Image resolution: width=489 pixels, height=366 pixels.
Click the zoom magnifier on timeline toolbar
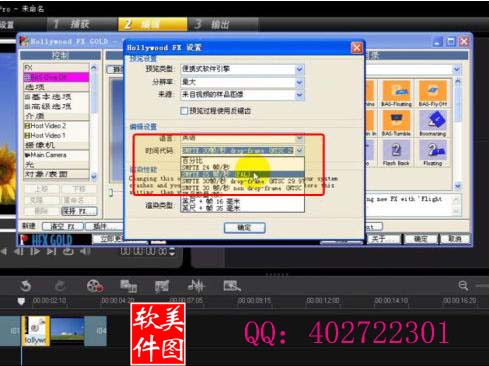(463, 285)
